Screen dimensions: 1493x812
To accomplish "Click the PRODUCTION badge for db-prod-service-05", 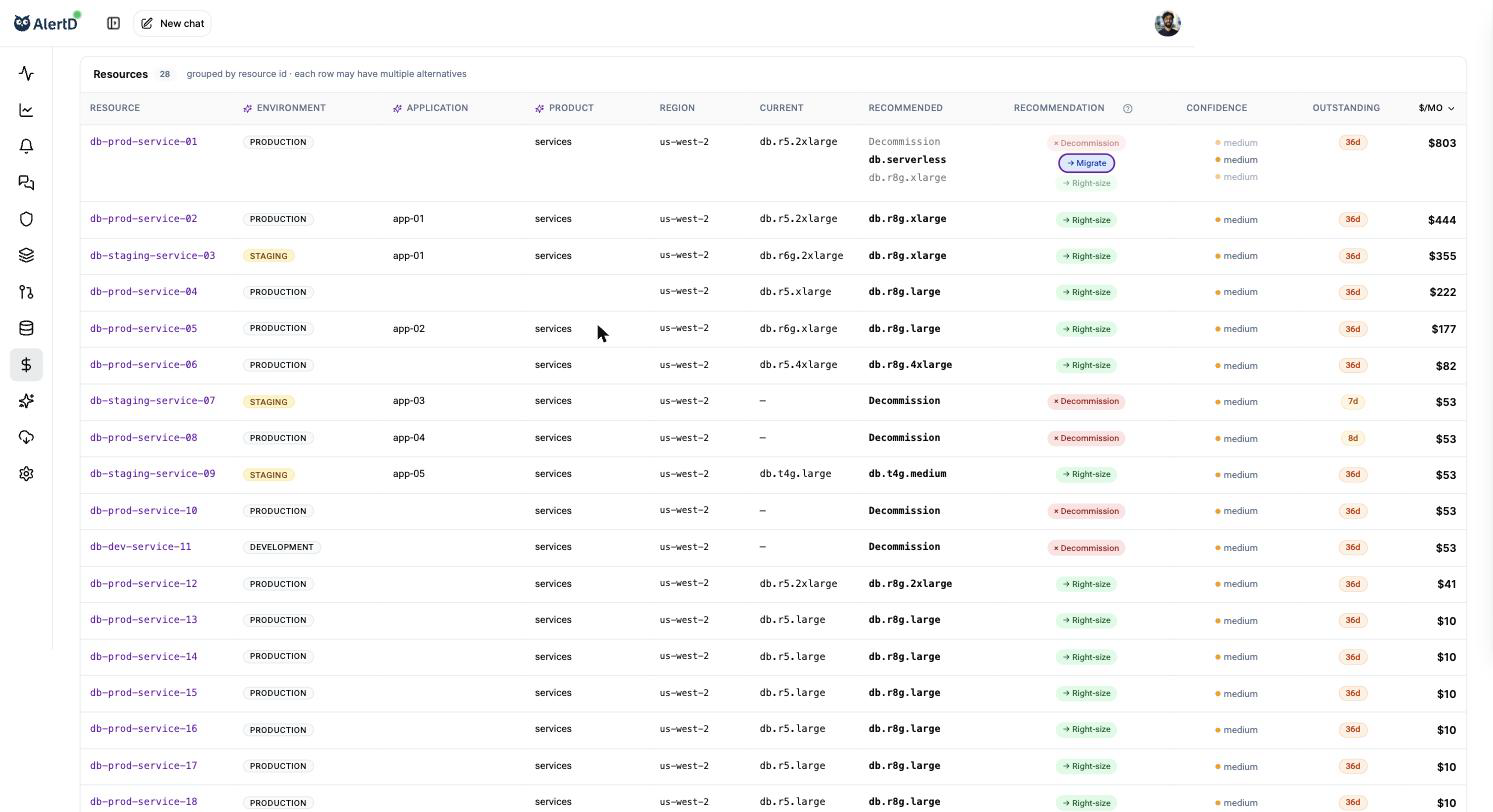I will (278, 328).
